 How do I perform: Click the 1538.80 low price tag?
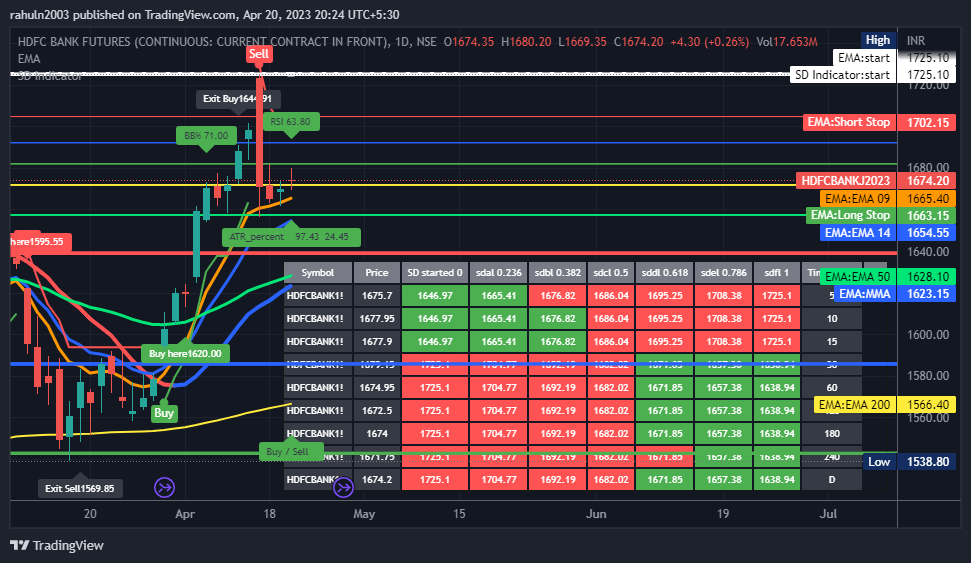pos(927,461)
